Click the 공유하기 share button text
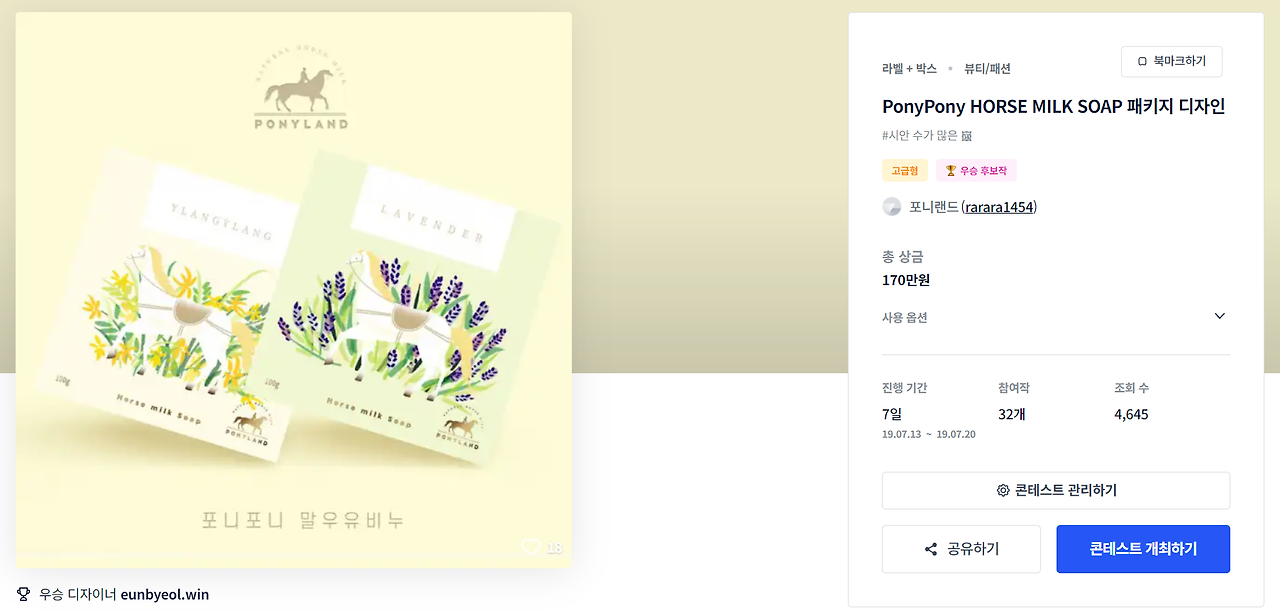This screenshot has height=613, width=1280. click(x=973, y=549)
